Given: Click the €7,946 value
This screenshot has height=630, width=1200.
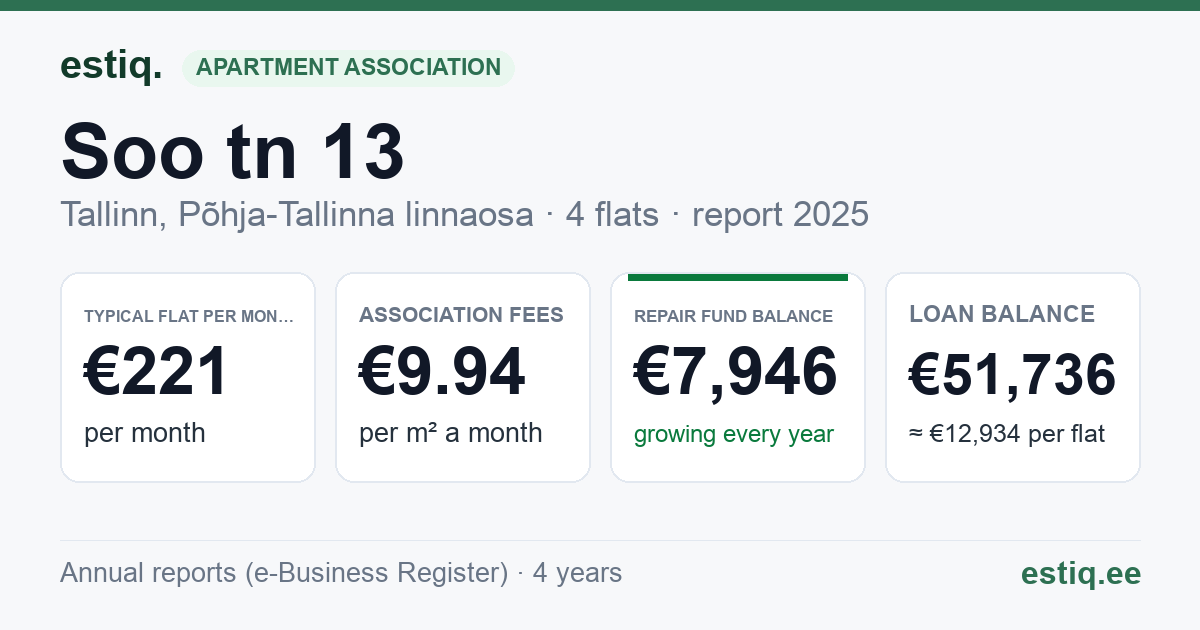Looking at the screenshot, I should [x=736, y=372].
